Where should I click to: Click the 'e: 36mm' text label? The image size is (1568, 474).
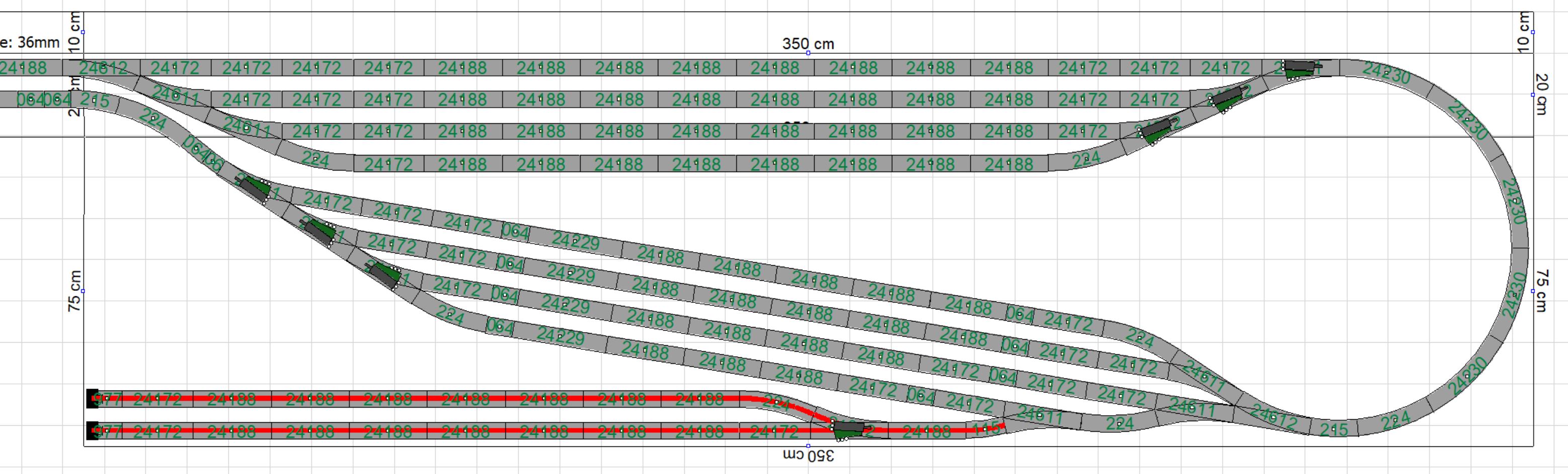[30, 42]
